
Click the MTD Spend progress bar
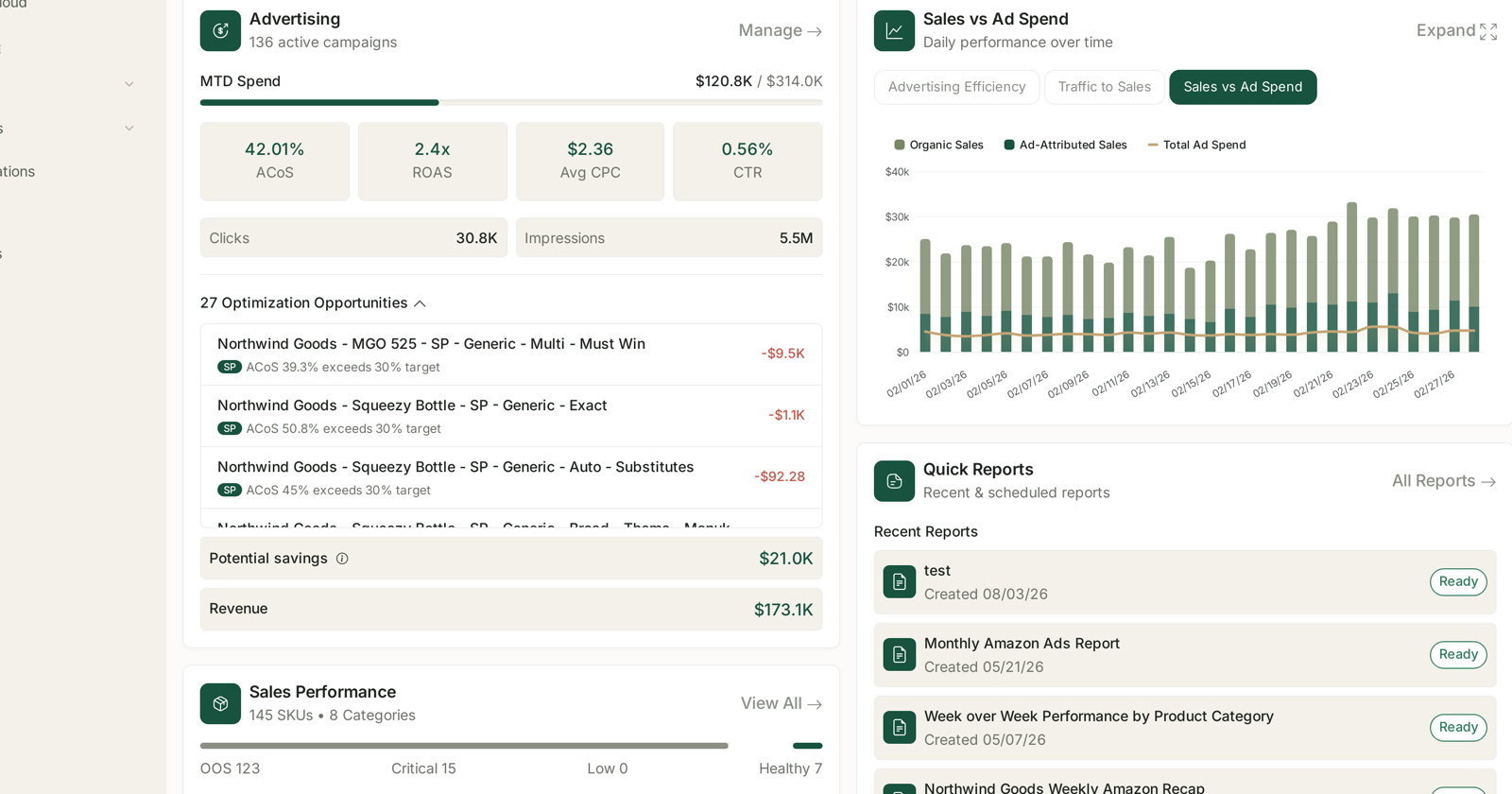coord(511,102)
